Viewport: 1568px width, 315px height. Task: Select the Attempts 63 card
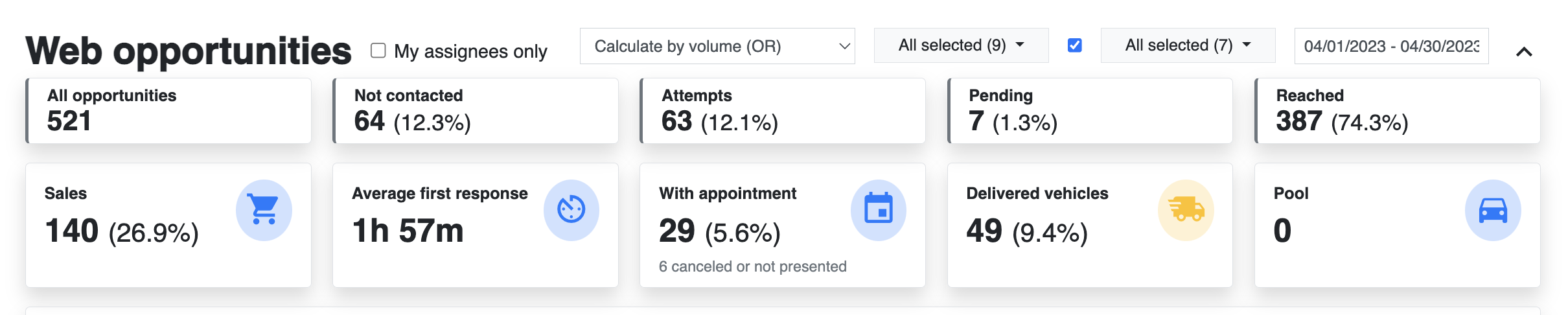tap(783, 111)
